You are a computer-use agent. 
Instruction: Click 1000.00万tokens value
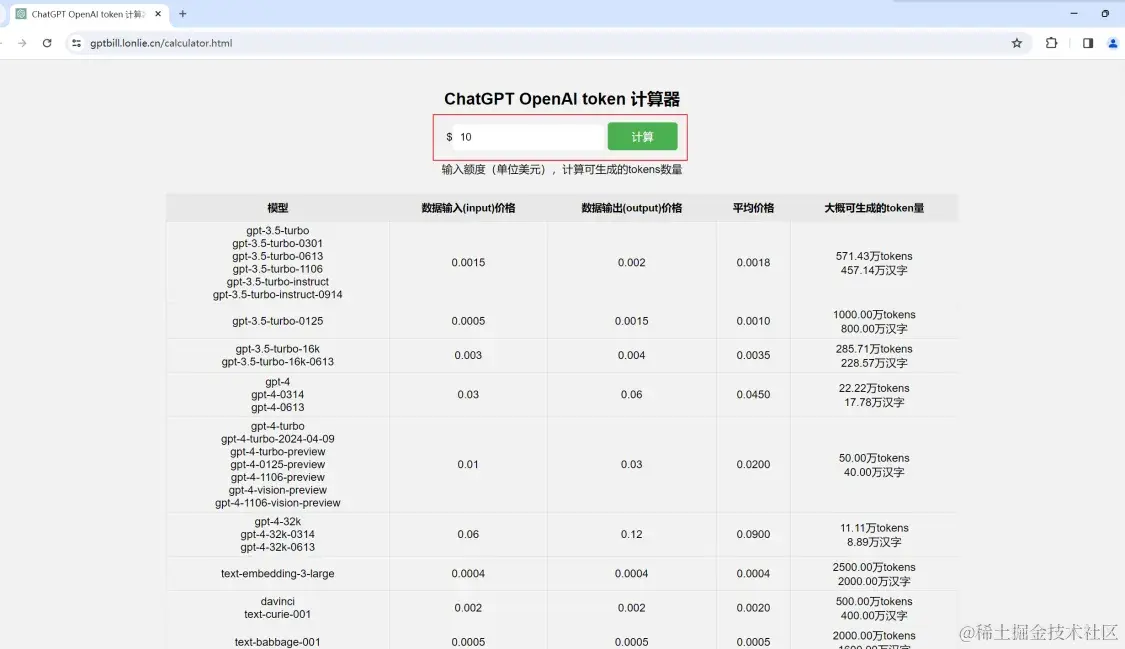[874, 314]
